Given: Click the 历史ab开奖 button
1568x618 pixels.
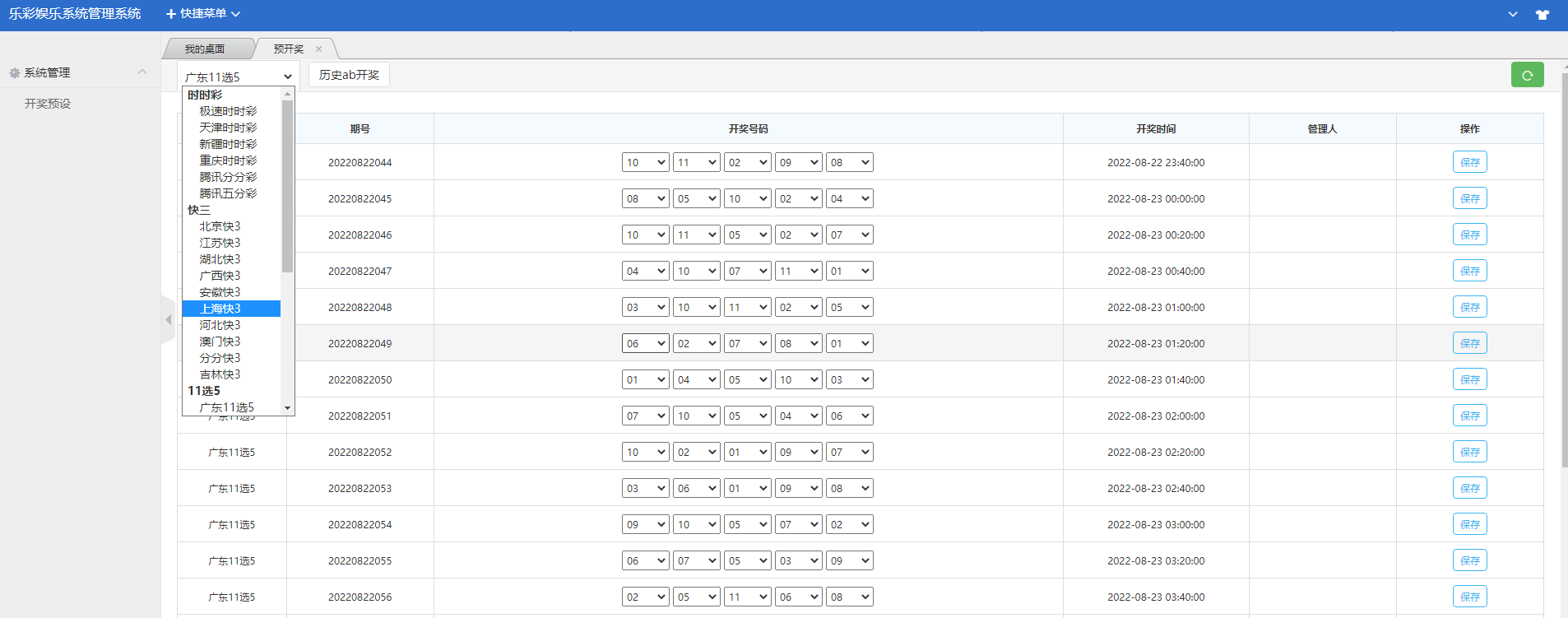Looking at the screenshot, I should point(349,75).
